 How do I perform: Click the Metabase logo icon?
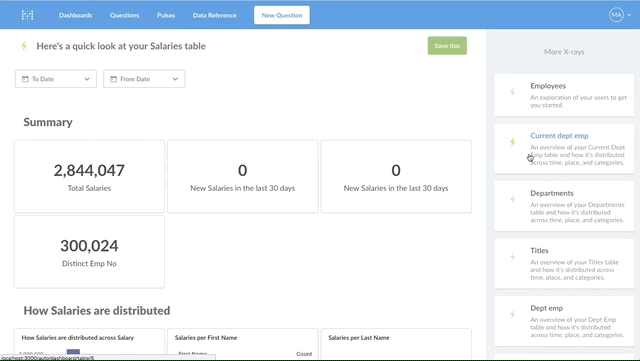pyautogui.click(x=27, y=15)
